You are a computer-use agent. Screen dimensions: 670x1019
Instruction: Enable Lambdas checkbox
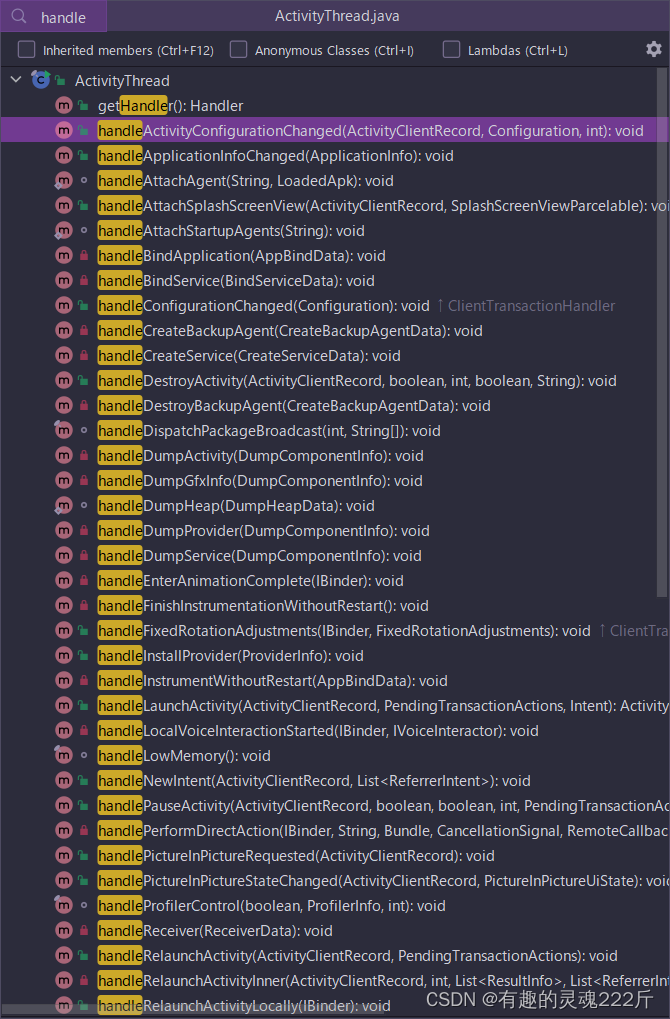(451, 49)
